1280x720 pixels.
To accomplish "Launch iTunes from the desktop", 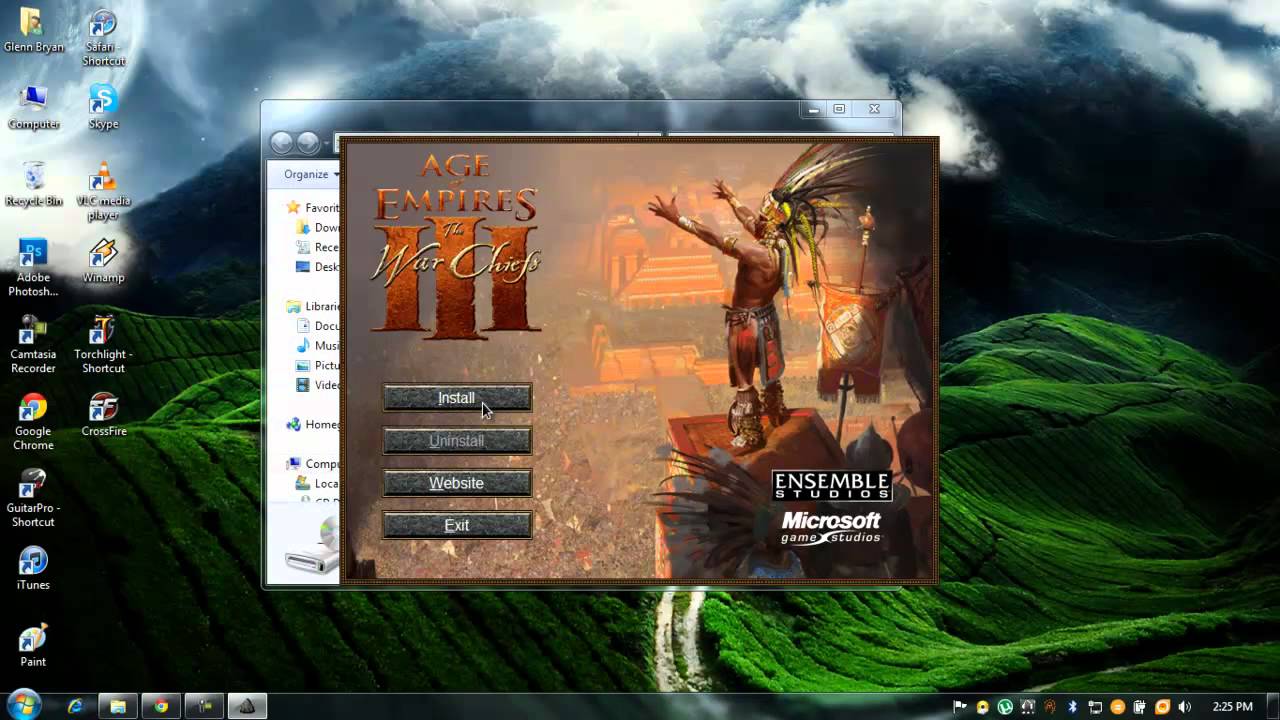I will pos(33,568).
